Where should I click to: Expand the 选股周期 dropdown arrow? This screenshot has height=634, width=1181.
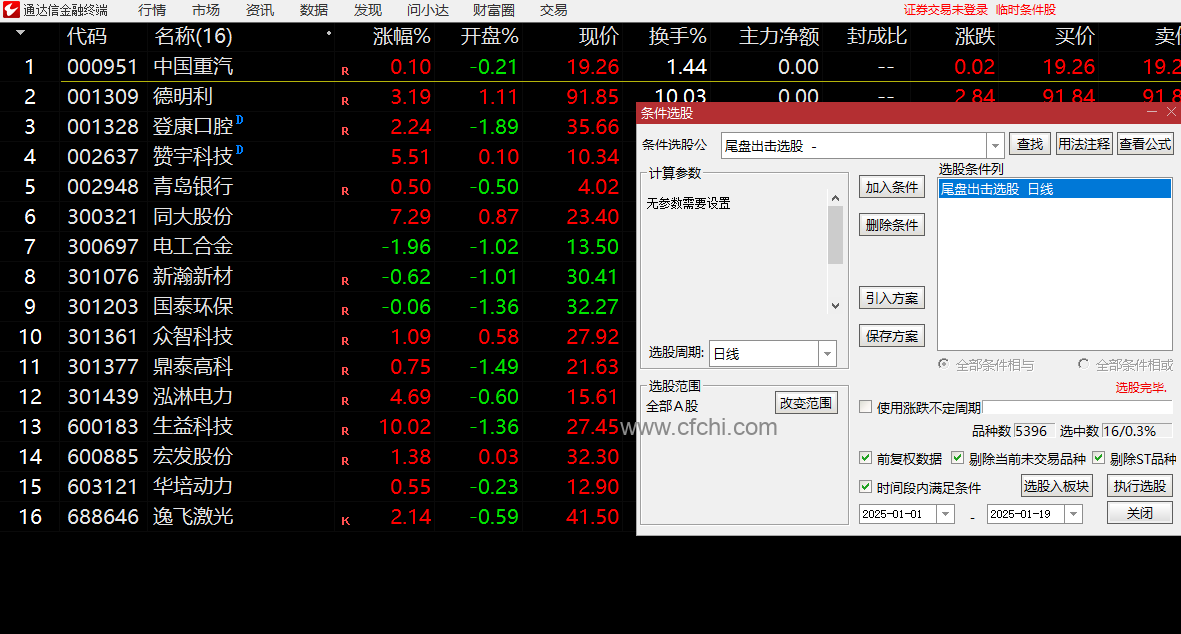tap(827, 353)
